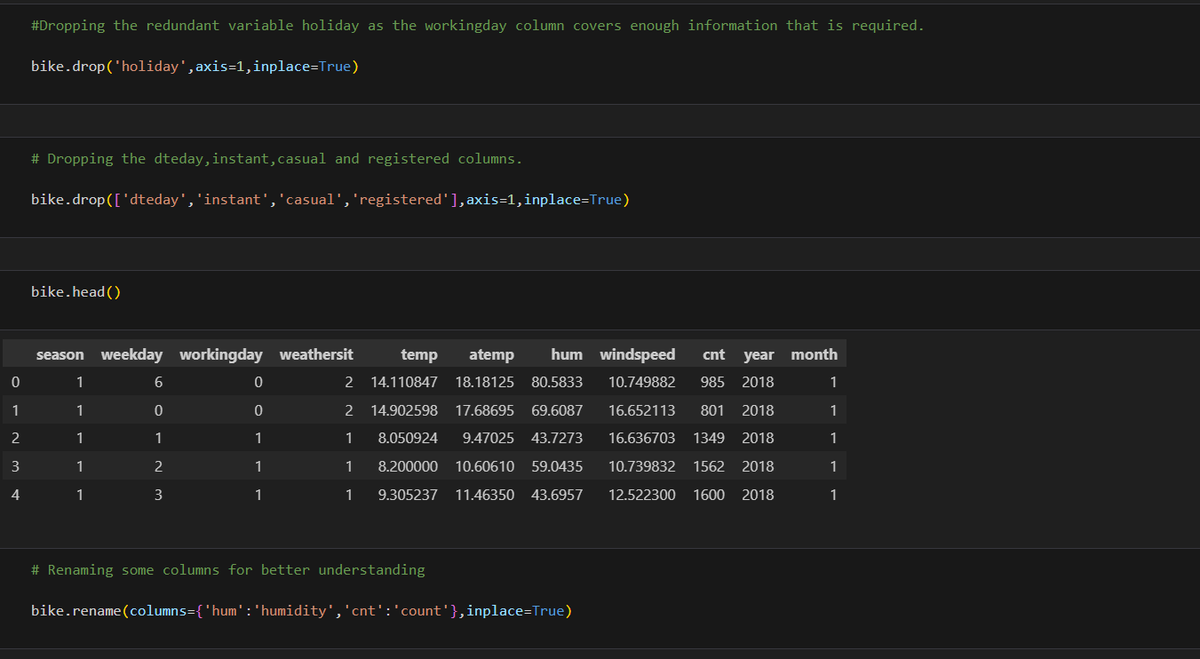Screen dimensions: 1200x659
Task: Click temp value 14.902598
Action: click(x=404, y=410)
